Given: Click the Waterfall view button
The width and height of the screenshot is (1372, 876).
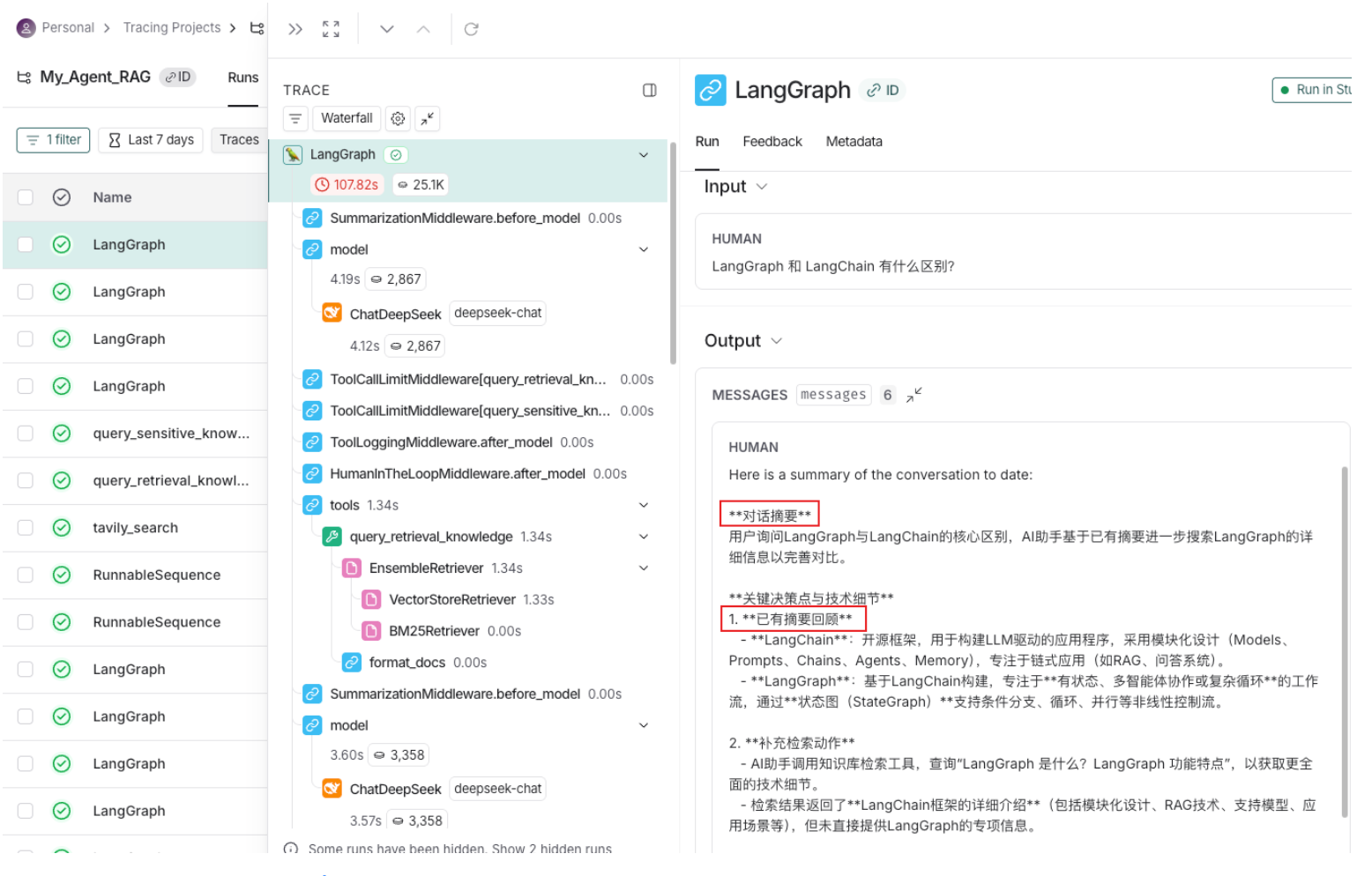Looking at the screenshot, I should pos(347,119).
